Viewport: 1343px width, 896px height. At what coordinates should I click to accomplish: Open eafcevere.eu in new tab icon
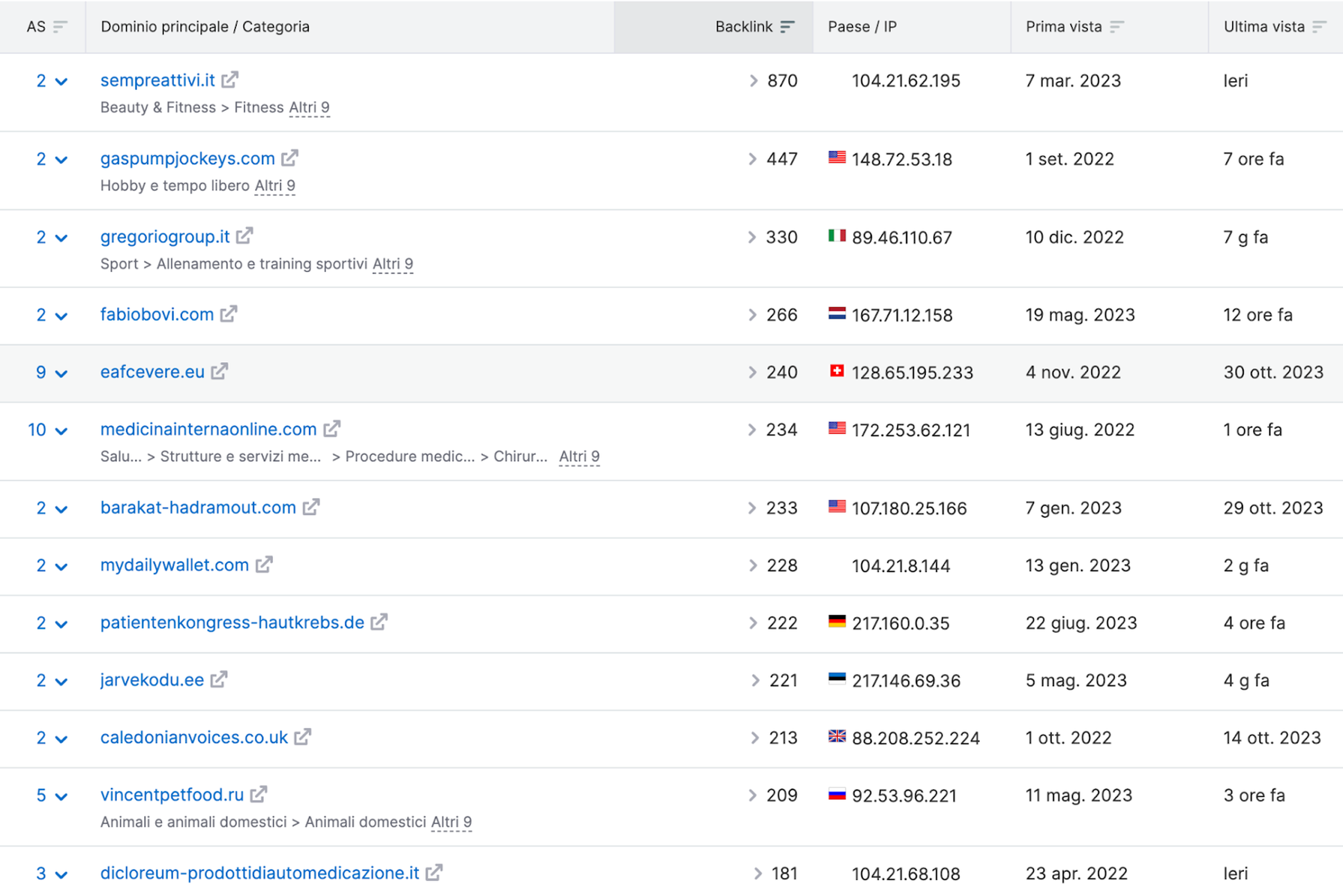[219, 372]
